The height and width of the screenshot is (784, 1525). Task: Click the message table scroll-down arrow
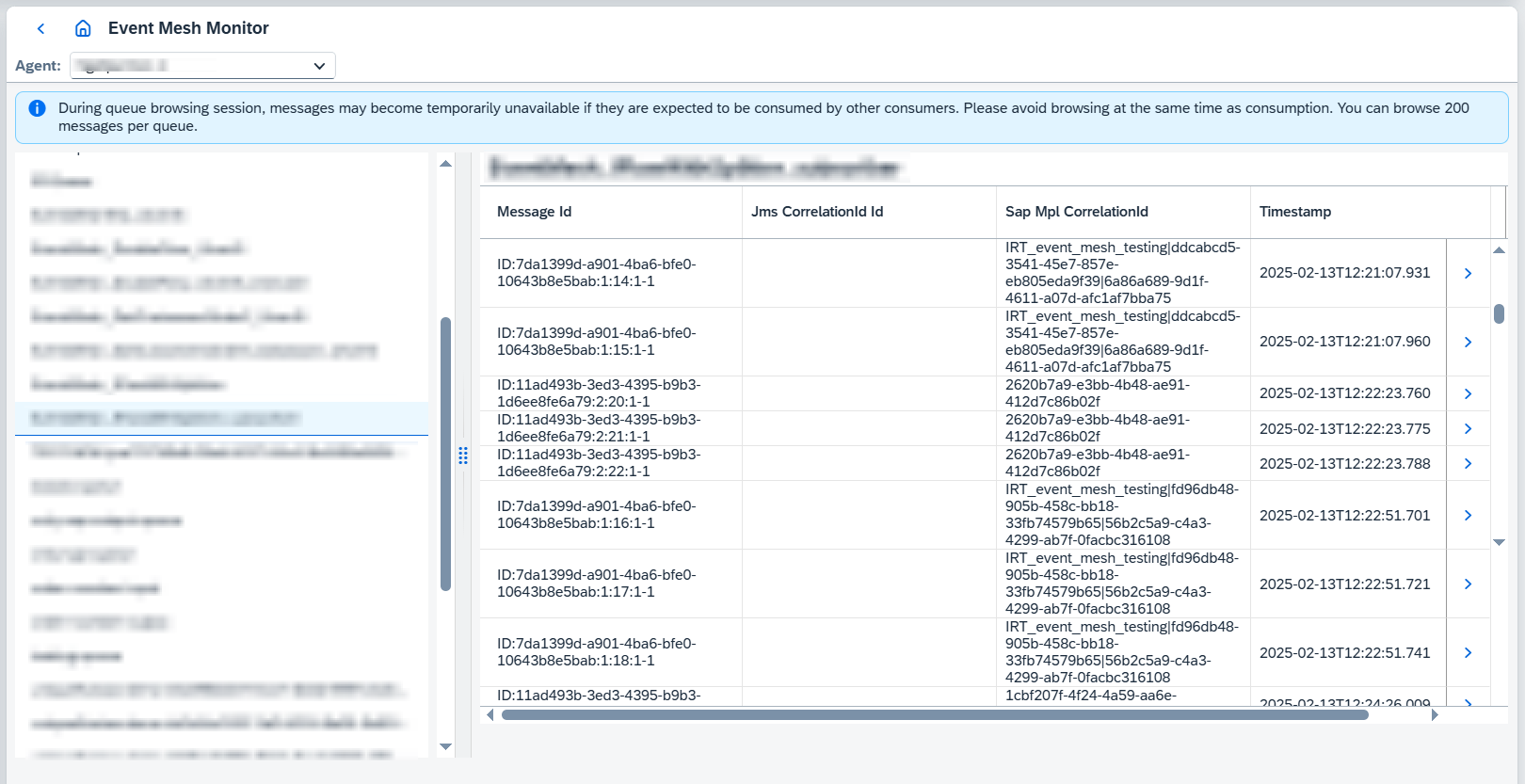[1499, 542]
